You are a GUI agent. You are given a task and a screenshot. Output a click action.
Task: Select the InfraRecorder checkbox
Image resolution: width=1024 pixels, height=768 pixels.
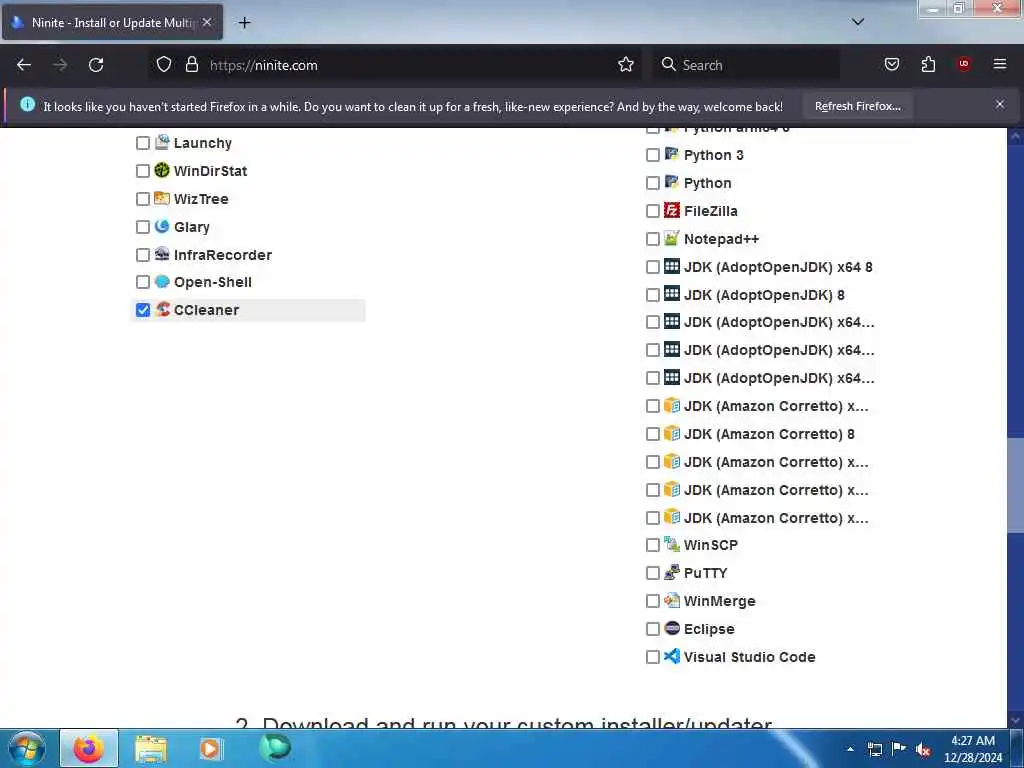click(142, 255)
